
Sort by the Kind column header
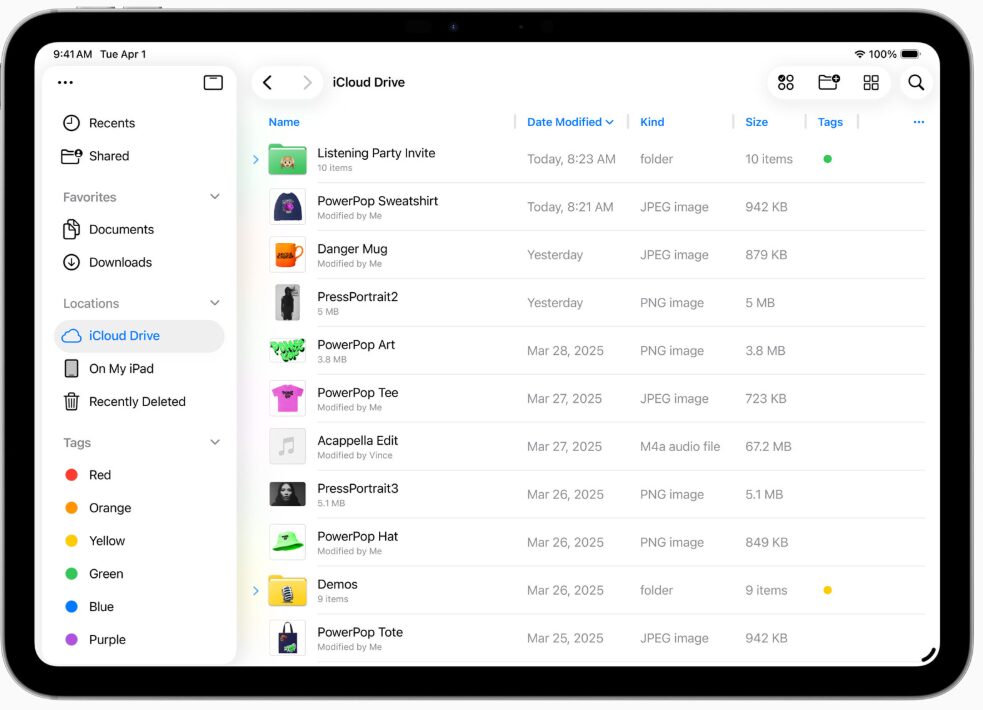[x=652, y=122]
